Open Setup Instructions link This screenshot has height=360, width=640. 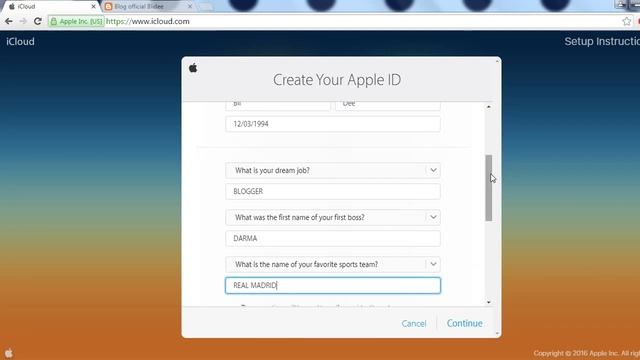click(x=602, y=41)
